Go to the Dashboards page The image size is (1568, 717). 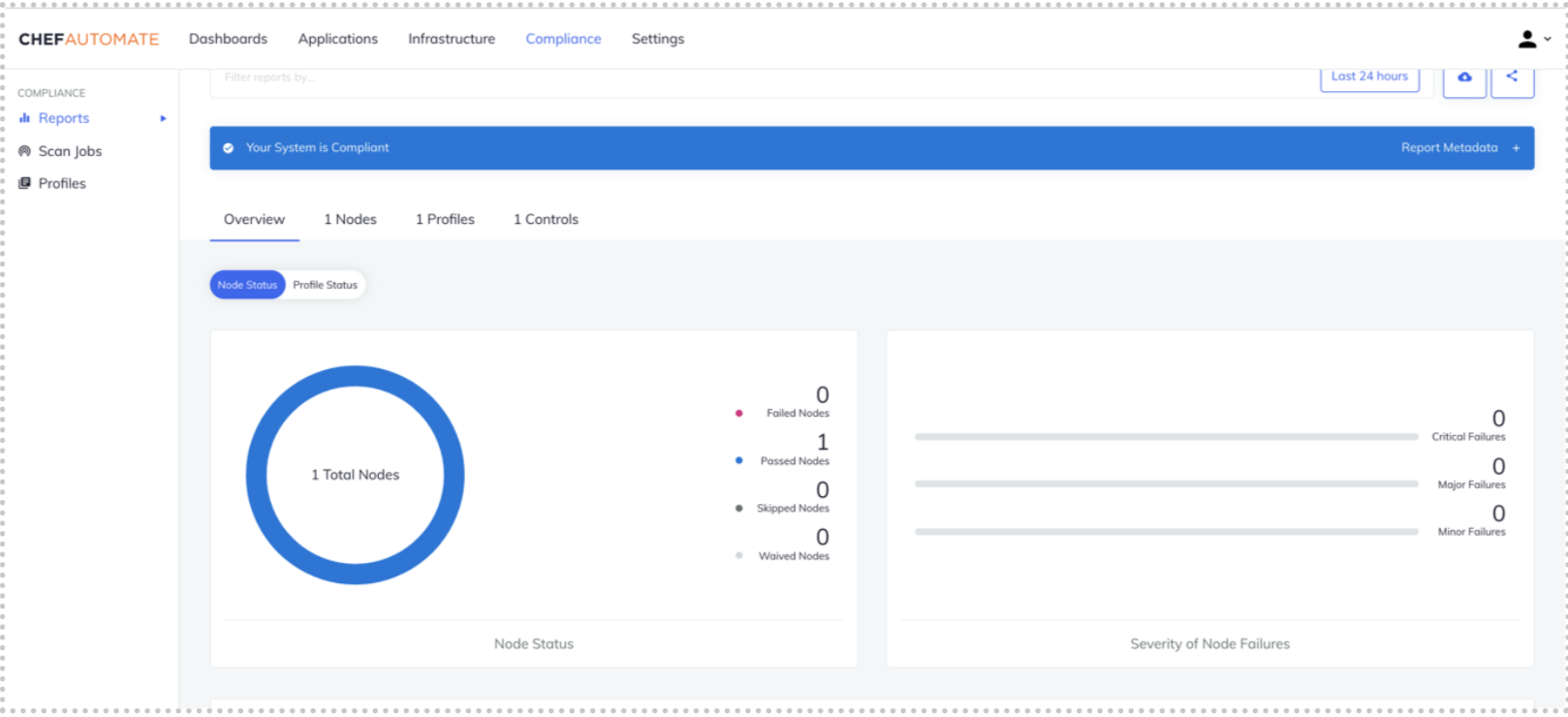pos(228,39)
